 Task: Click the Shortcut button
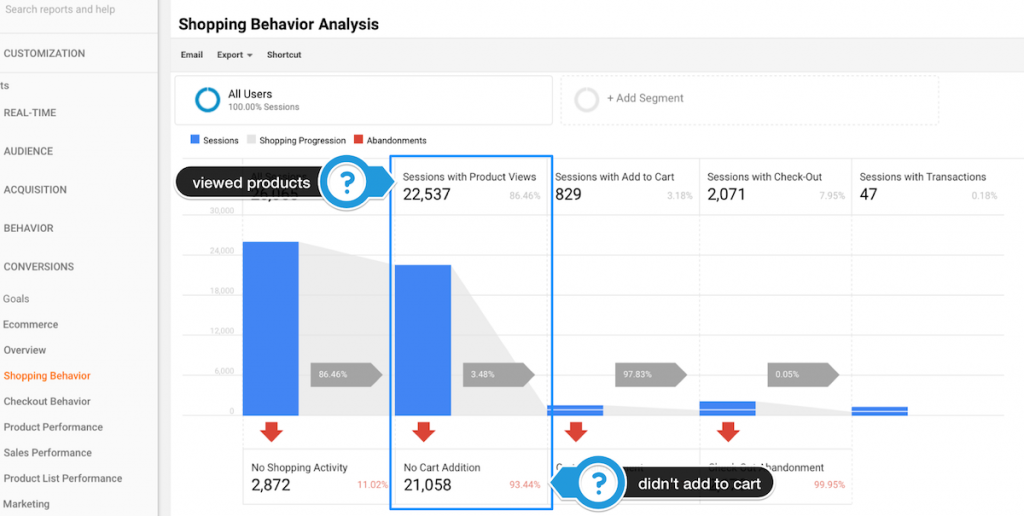tap(284, 55)
